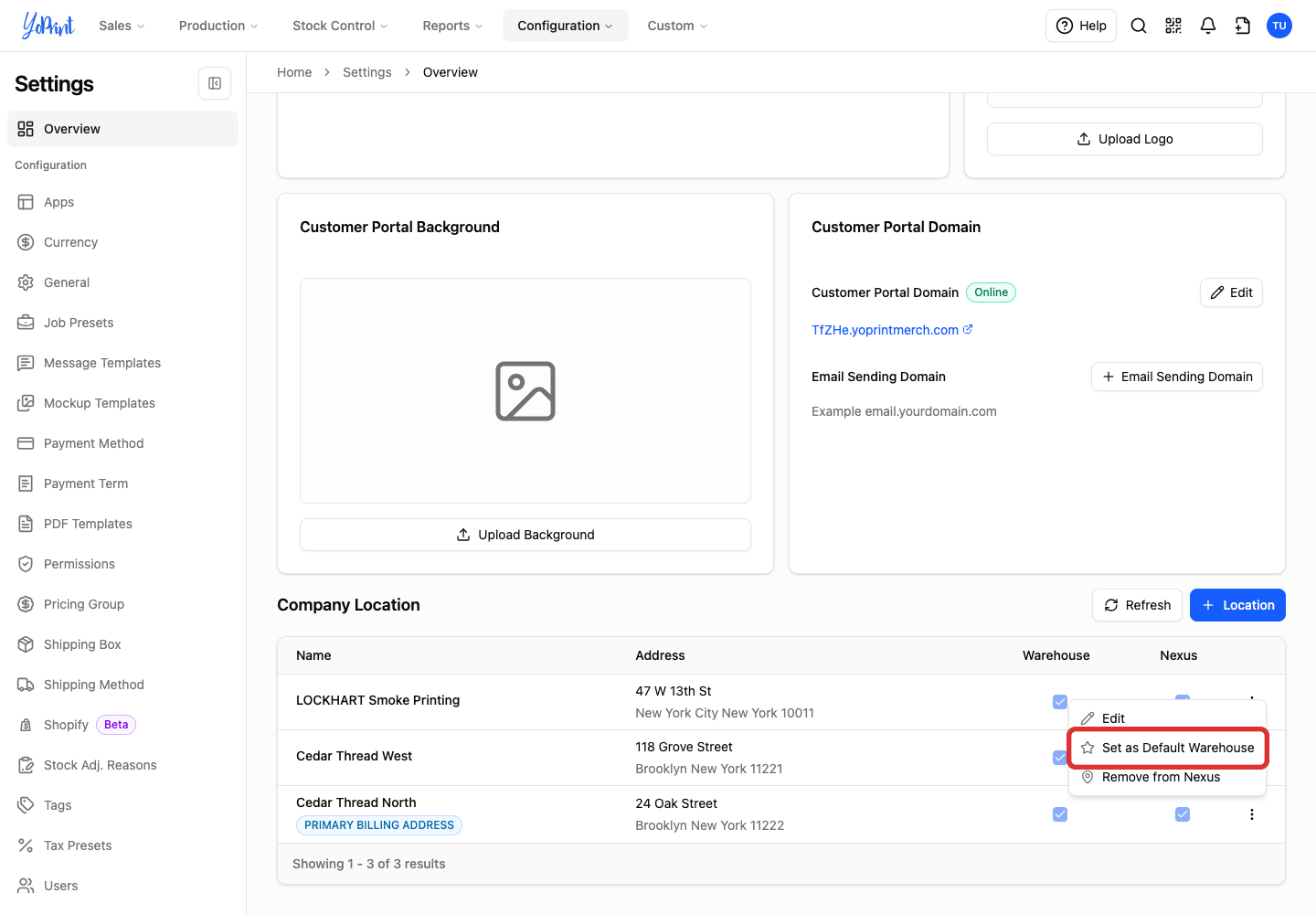Refresh the Company Location list
The height and width of the screenshot is (914, 1316).
click(x=1138, y=605)
